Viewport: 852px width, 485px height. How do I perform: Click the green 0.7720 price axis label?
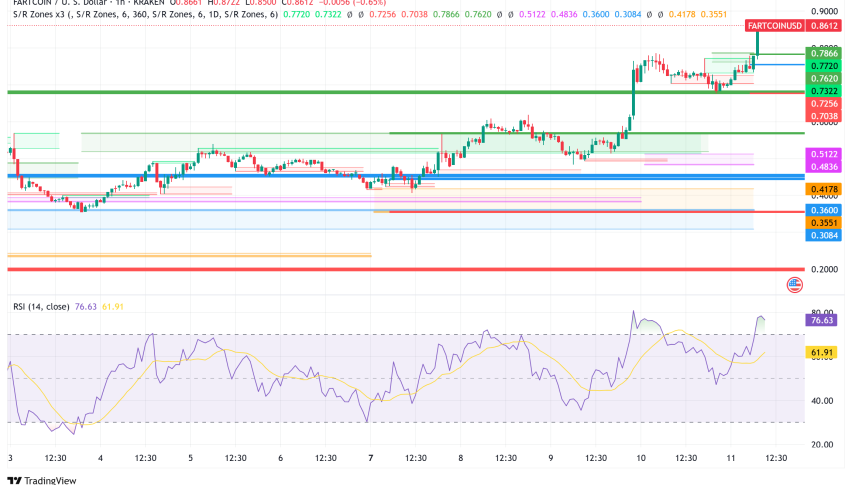(x=824, y=66)
